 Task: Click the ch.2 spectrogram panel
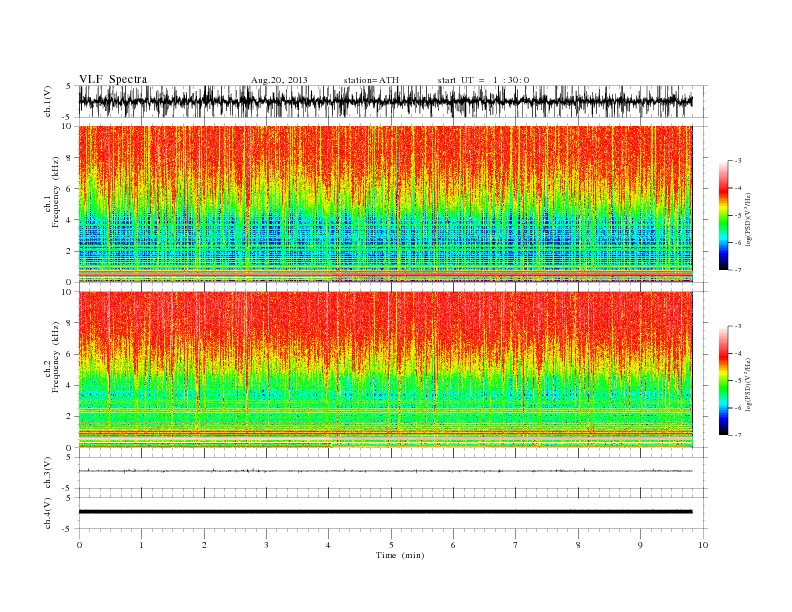tap(386, 369)
